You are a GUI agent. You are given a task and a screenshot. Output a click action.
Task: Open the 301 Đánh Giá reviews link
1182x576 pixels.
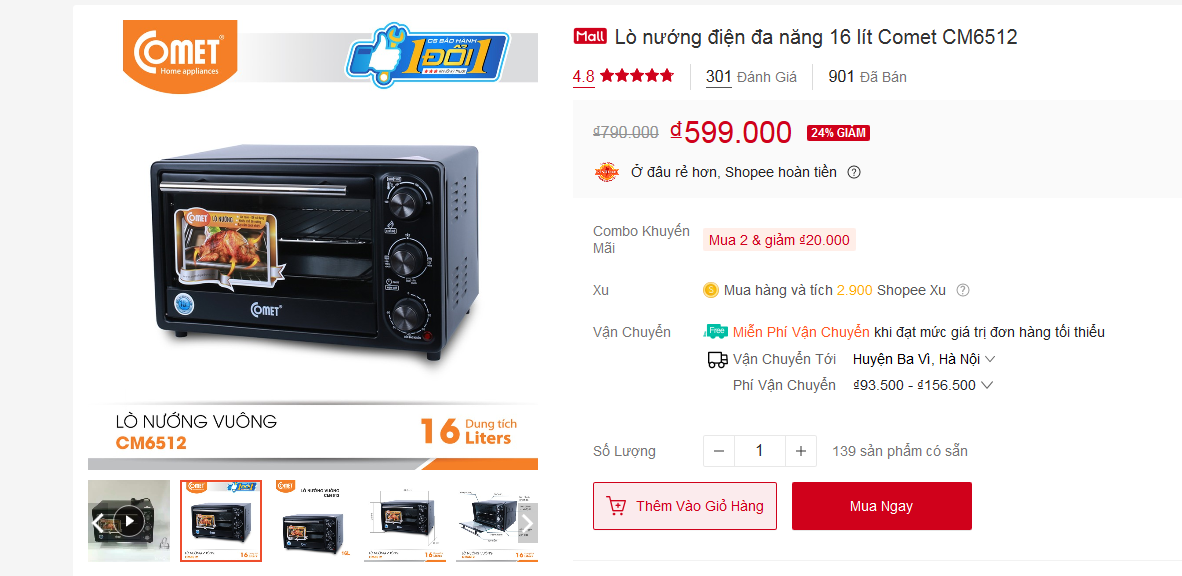point(751,76)
